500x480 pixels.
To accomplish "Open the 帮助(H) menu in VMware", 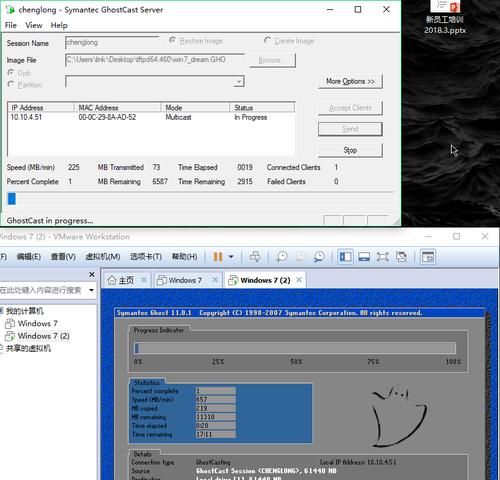I will 184,257.
